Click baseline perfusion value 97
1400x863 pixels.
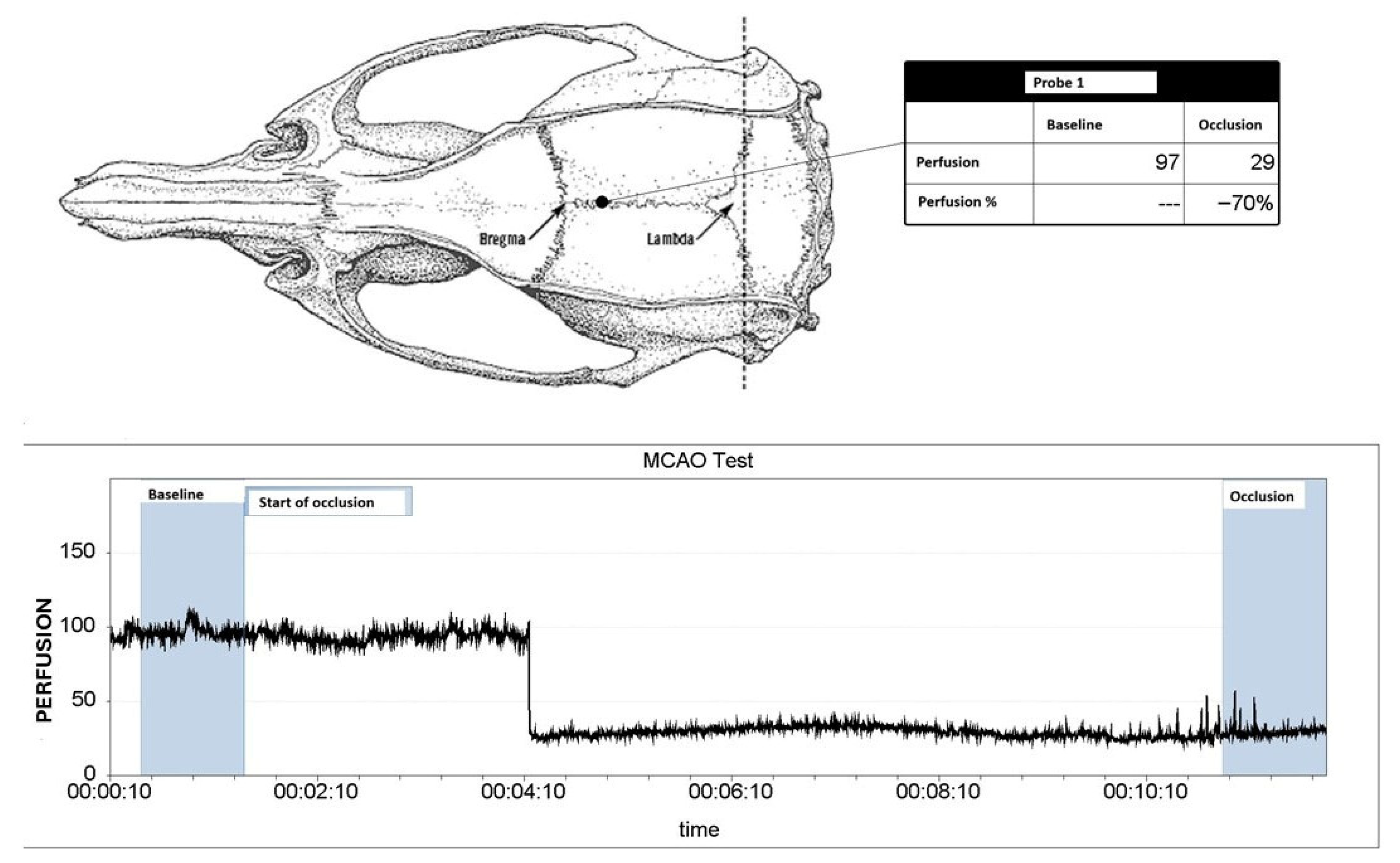1166,163
